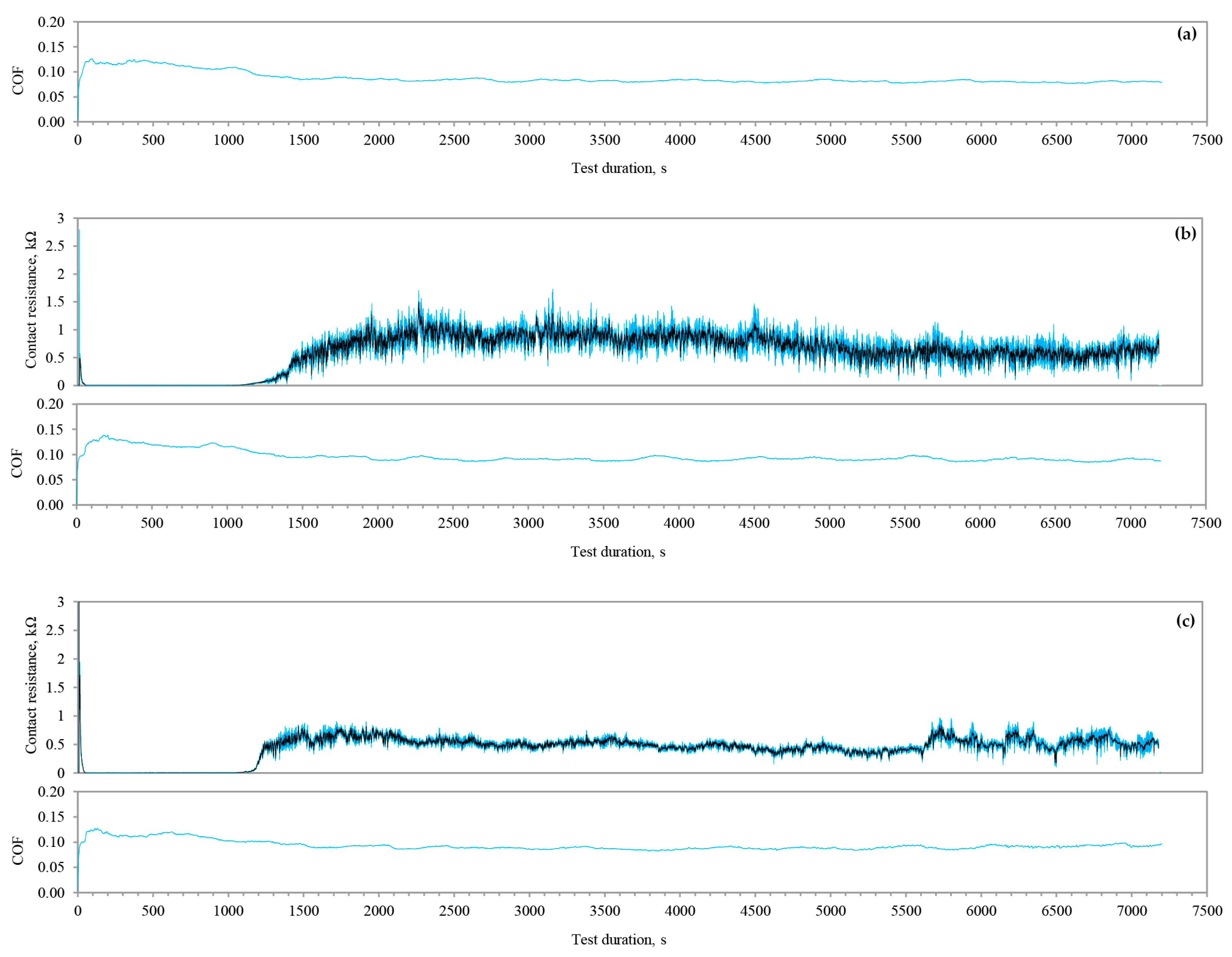Click the top chart's 'Test duration, s' title
Screen dimensions: 1232x957
(619, 168)
